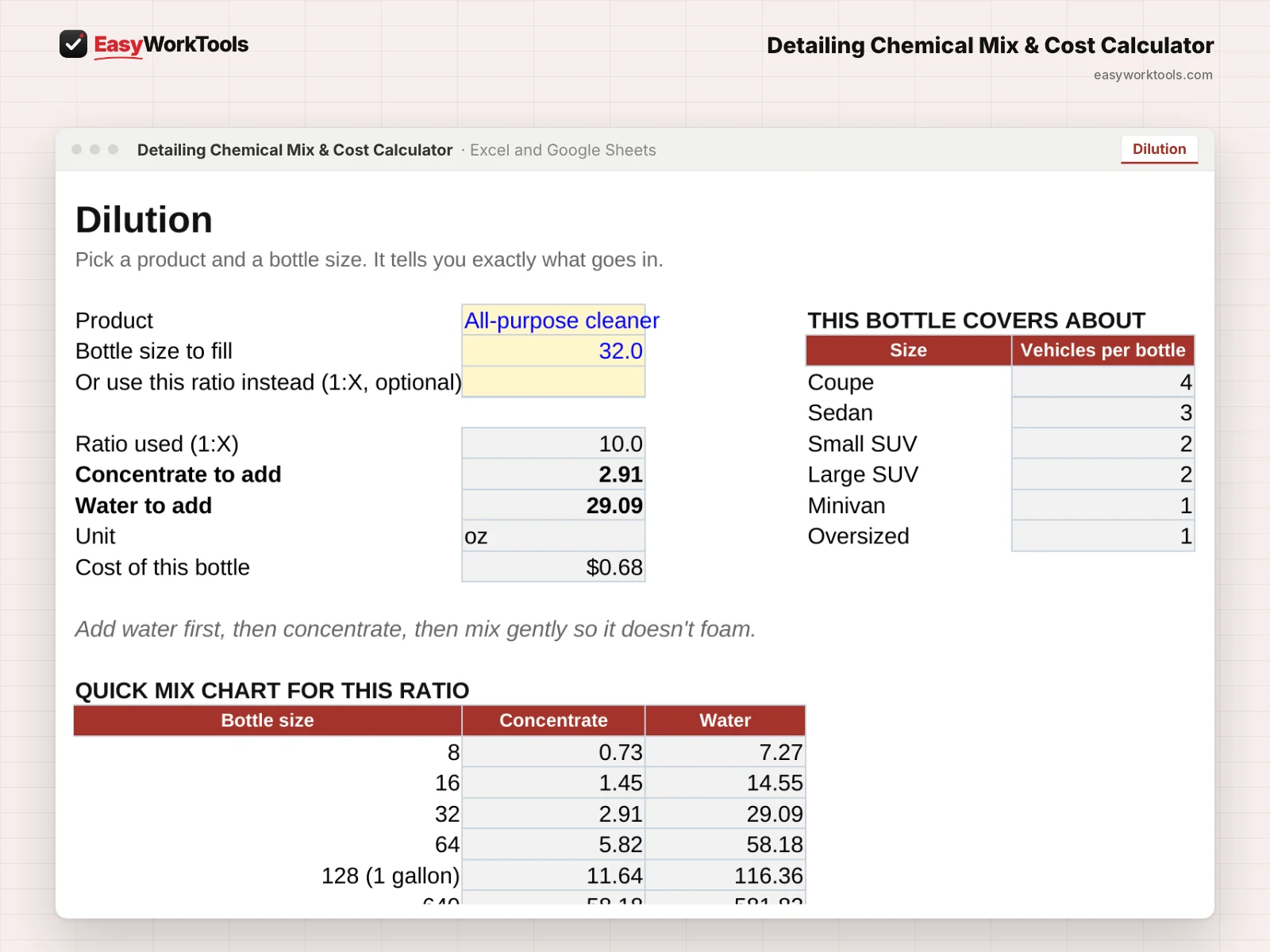
Task: Select bottle size 8 cell
Action: tap(267, 752)
